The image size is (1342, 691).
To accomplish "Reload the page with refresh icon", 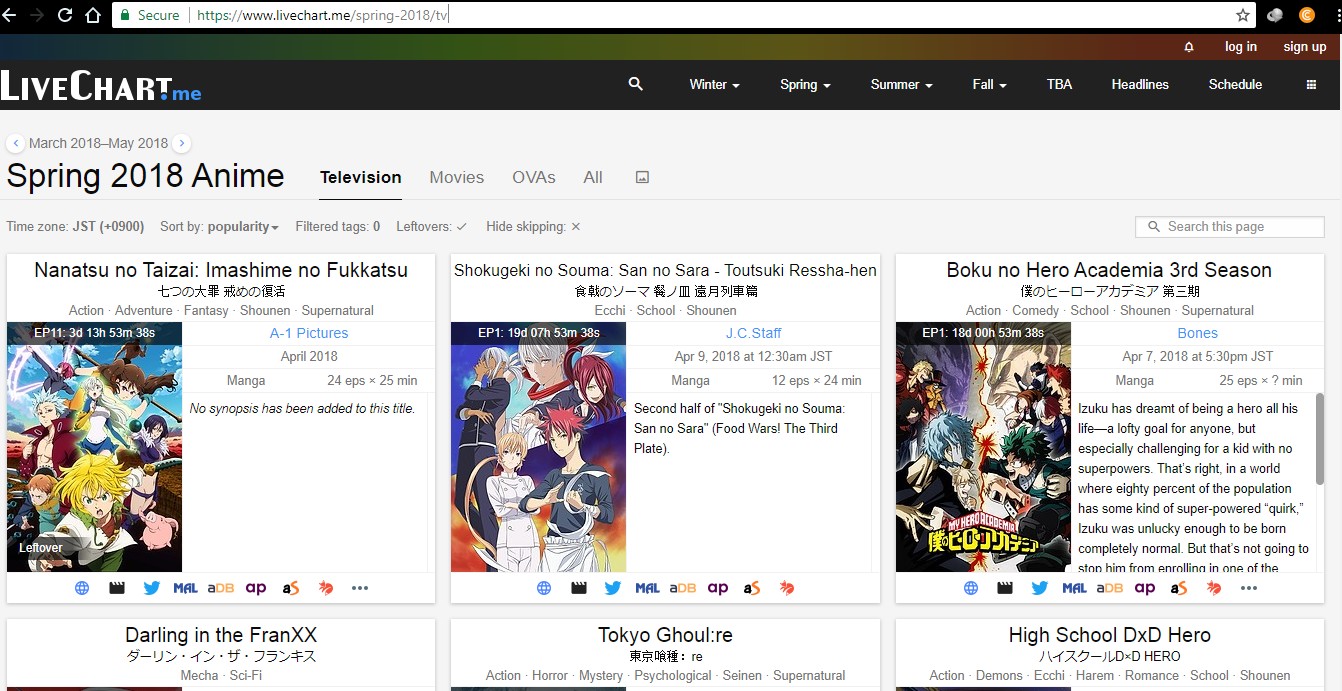I will coord(64,15).
